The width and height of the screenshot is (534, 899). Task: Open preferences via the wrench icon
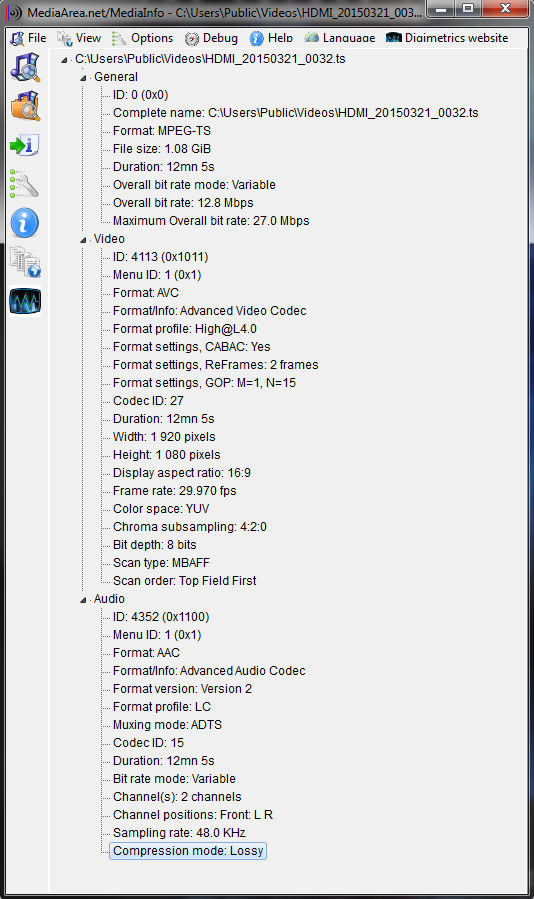click(x=25, y=183)
